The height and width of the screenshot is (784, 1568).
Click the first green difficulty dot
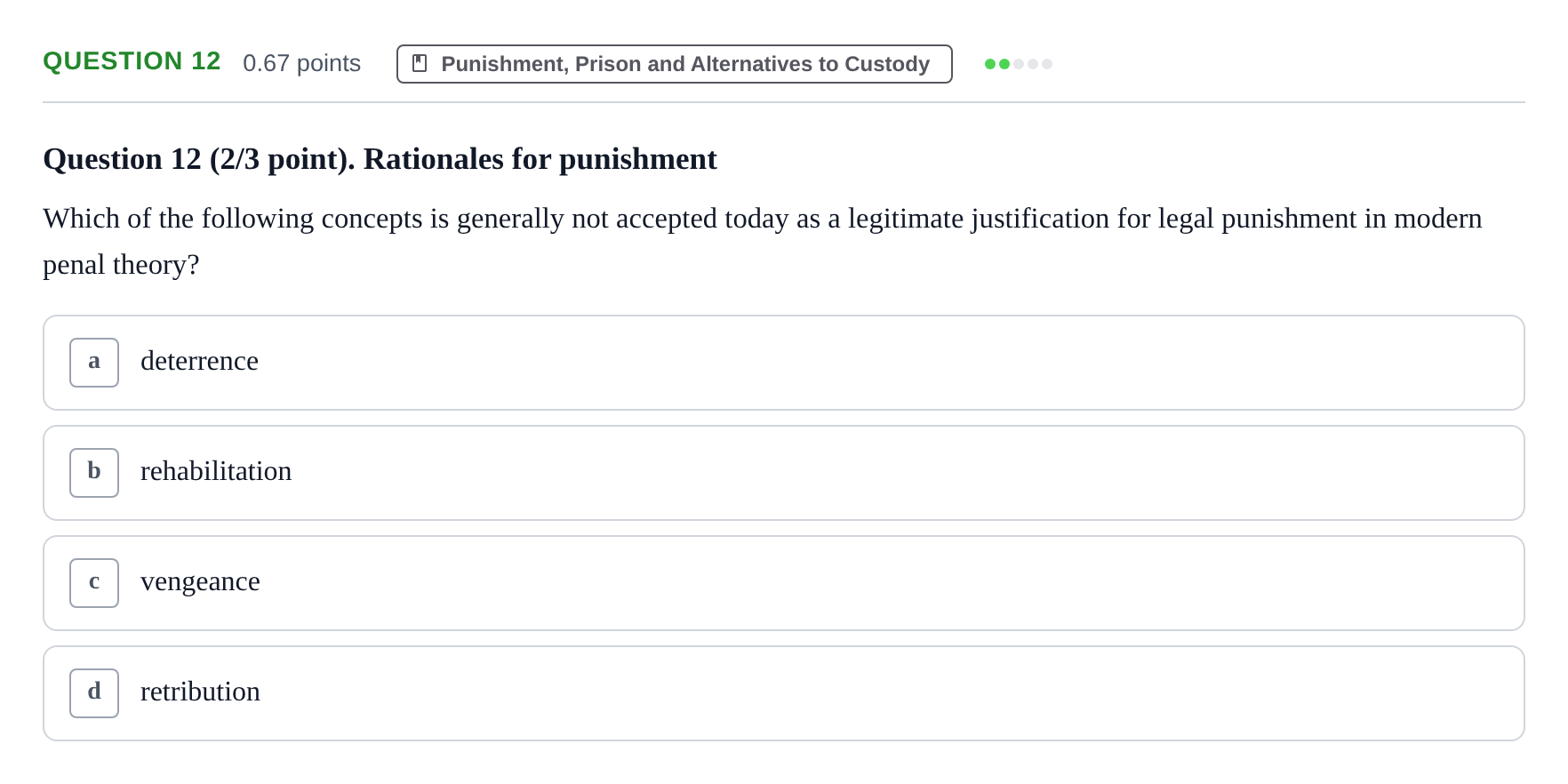pos(990,64)
